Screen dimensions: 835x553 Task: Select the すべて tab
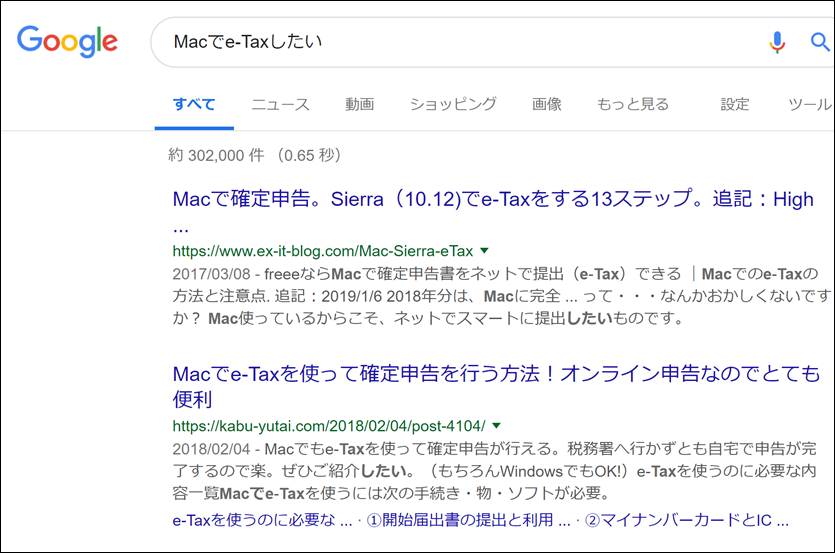(x=194, y=104)
